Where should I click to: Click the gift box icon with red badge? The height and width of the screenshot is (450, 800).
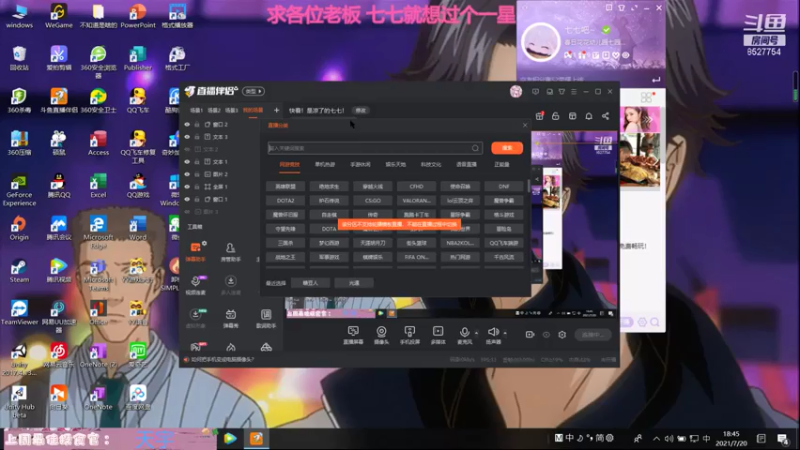(539, 116)
